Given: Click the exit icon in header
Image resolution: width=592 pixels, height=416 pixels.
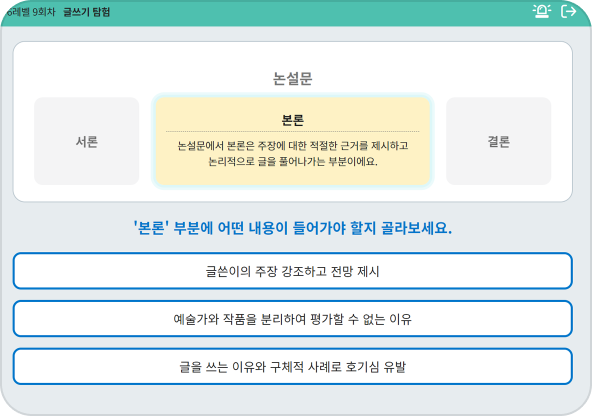Looking at the screenshot, I should 568,11.
